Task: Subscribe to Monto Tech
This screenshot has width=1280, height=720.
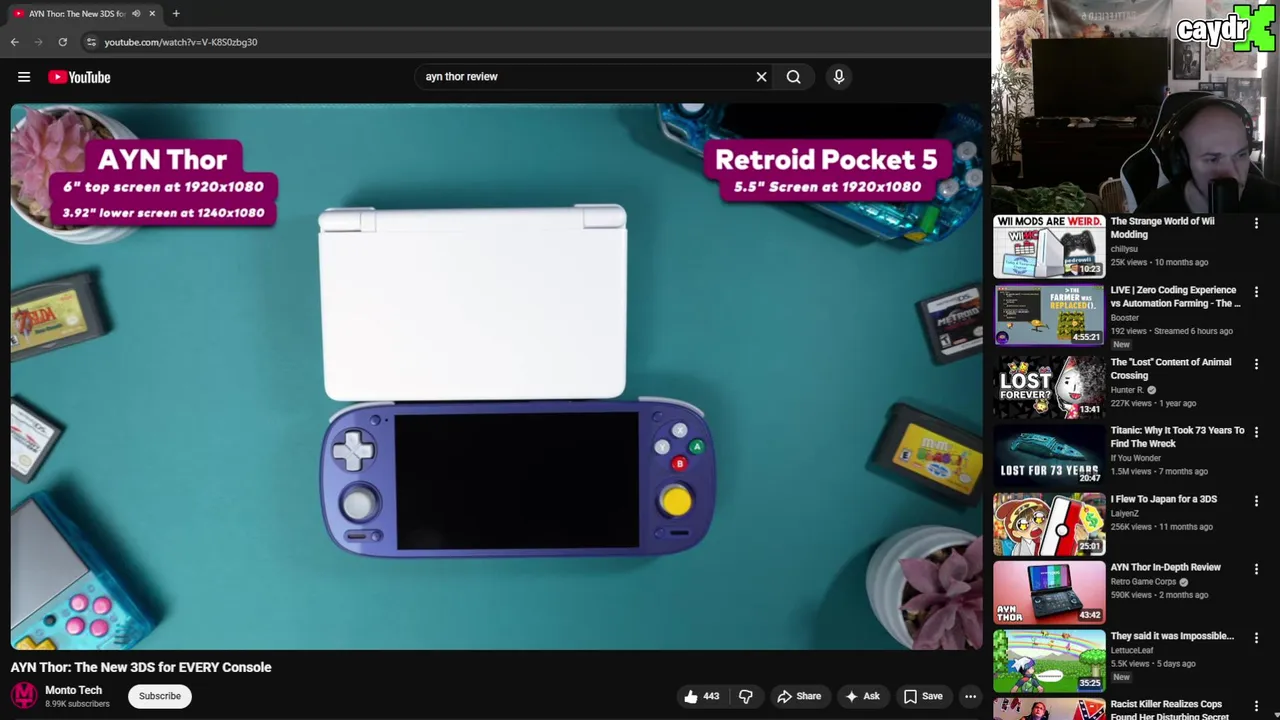Action: tap(160, 696)
